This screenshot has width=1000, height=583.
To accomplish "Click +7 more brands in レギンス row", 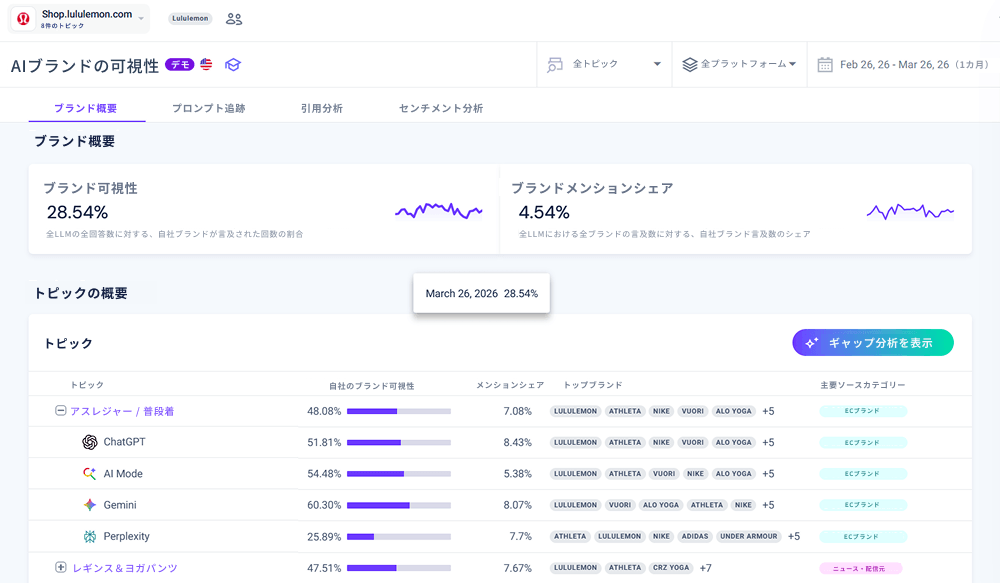I will point(705,568).
